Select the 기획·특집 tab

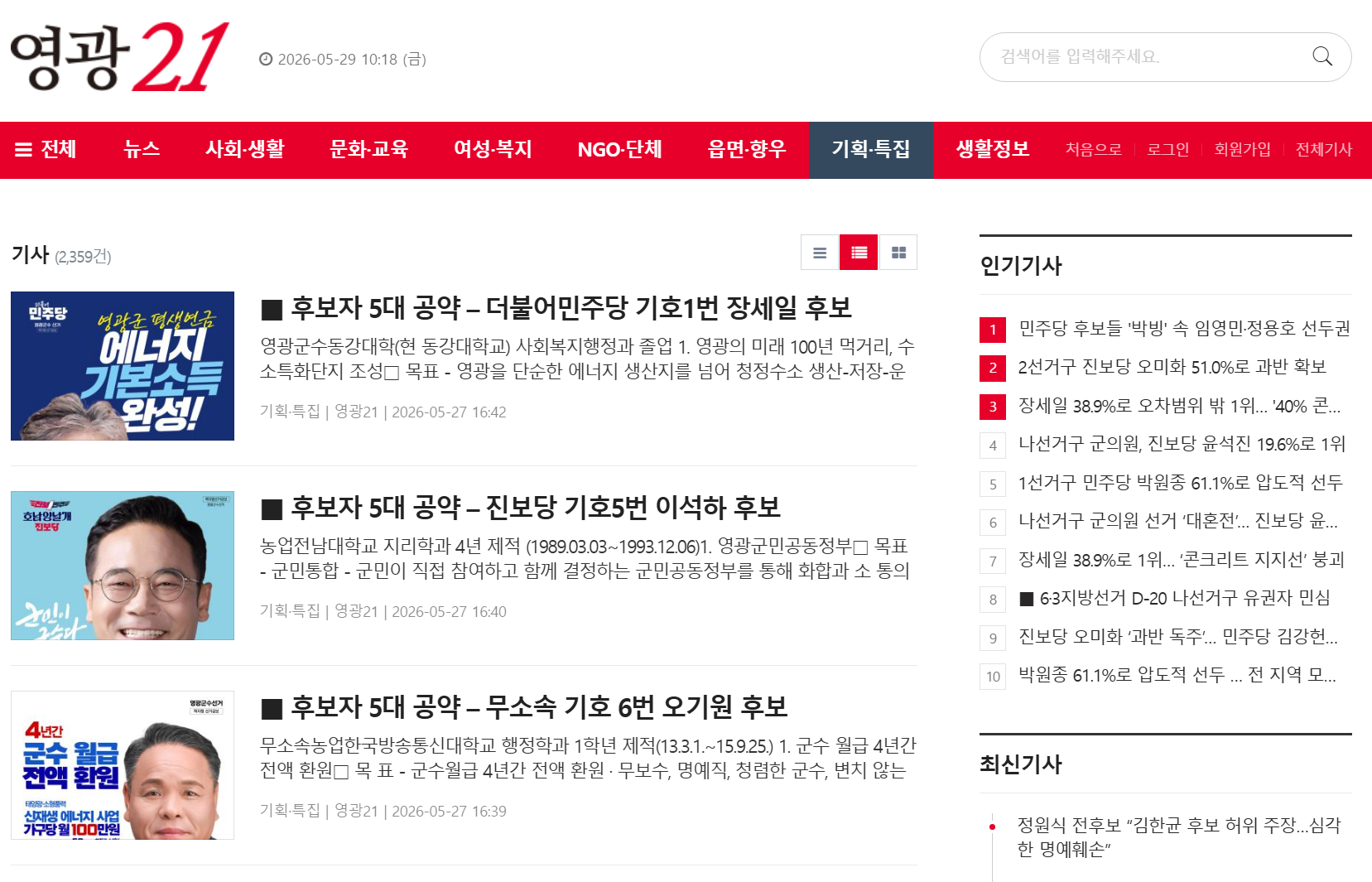click(x=871, y=150)
